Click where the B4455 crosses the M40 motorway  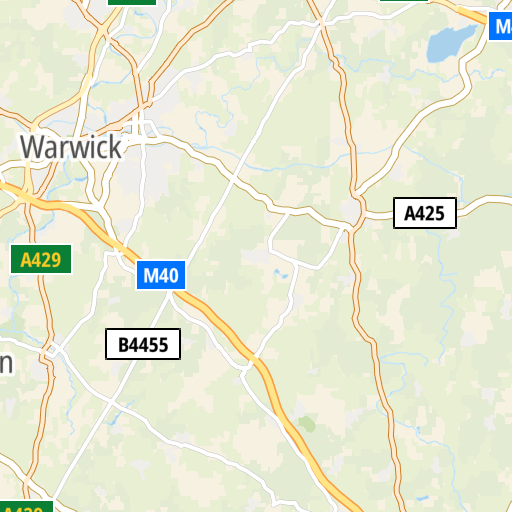tap(171, 292)
